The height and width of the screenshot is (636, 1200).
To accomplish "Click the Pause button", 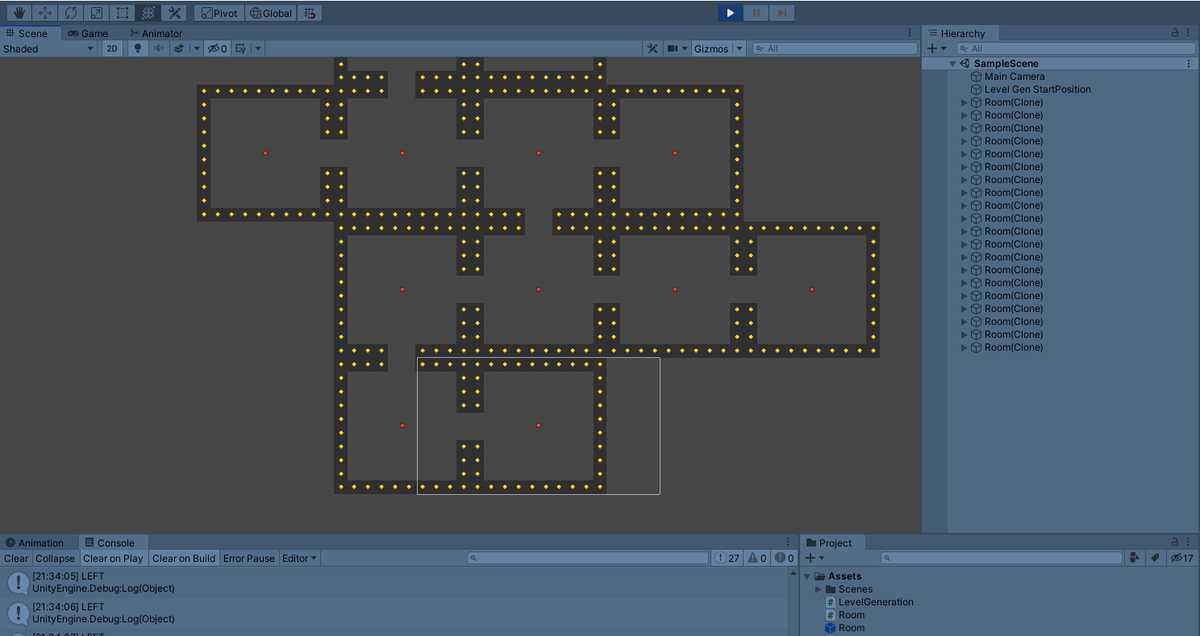I will click(757, 13).
